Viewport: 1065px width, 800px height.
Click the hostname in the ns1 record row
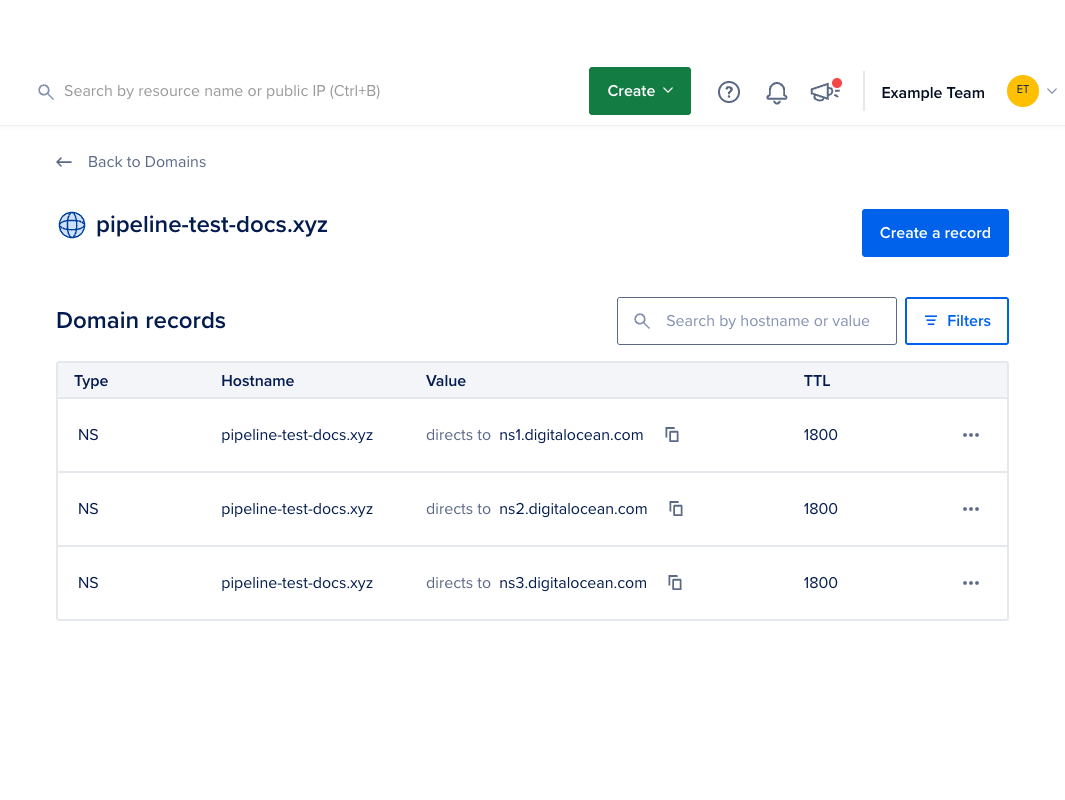click(x=297, y=435)
